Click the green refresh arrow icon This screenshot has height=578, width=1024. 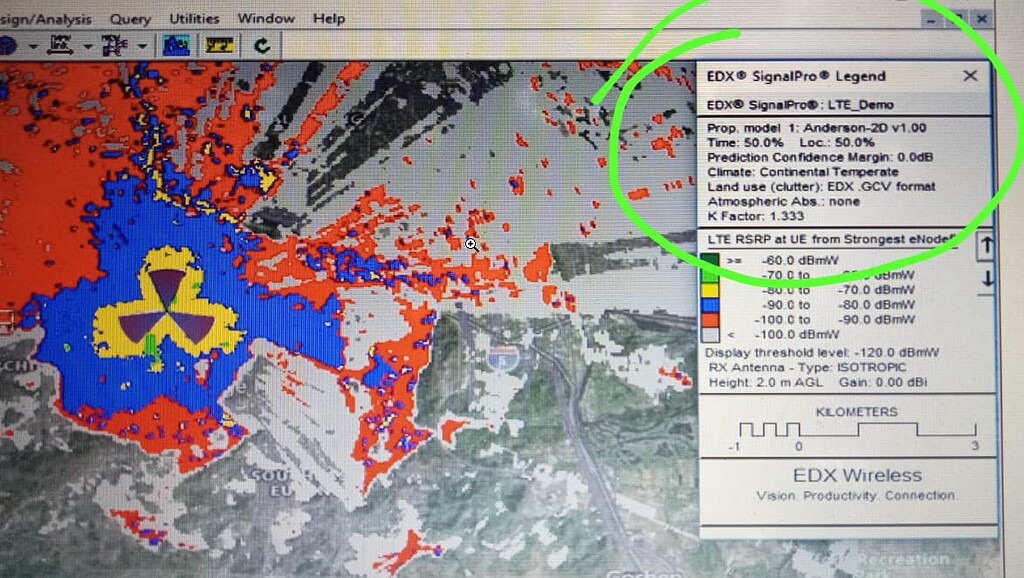[262, 45]
